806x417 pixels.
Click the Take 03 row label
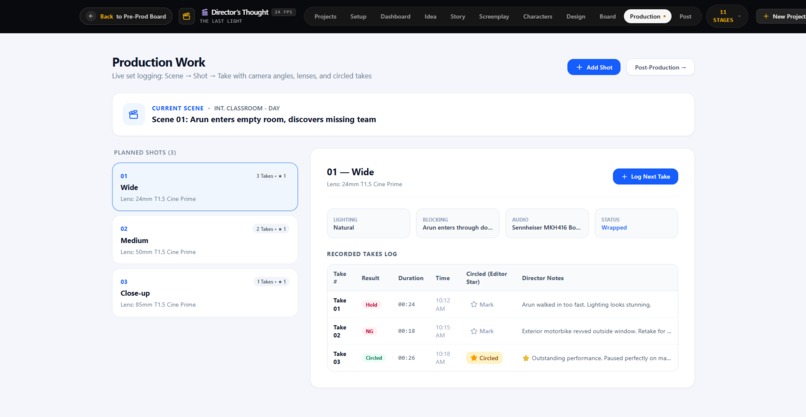tap(340, 358)
